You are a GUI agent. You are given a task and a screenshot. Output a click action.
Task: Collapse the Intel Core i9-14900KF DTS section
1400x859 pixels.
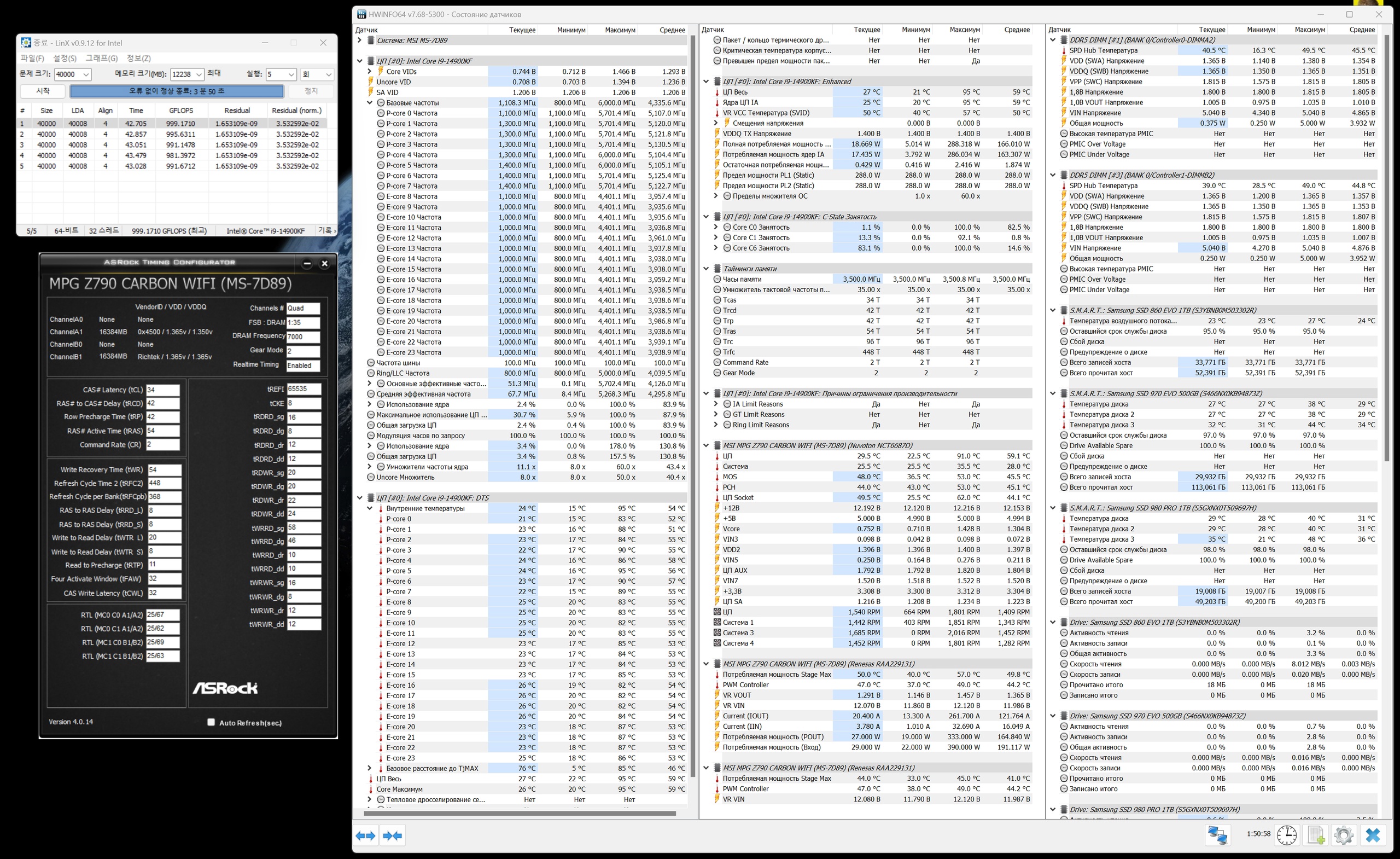pyautogui.click(x=360, y=498)
